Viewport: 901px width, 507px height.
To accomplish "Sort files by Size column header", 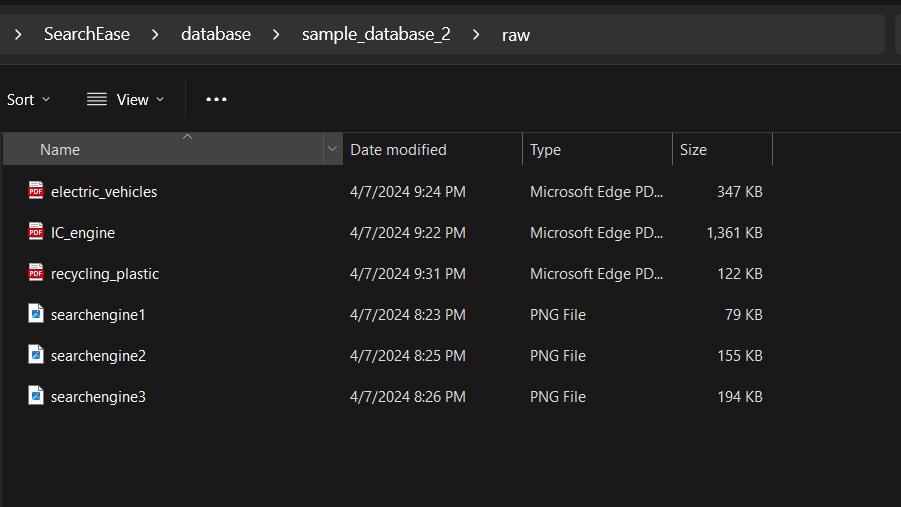I will coord(693,150).
